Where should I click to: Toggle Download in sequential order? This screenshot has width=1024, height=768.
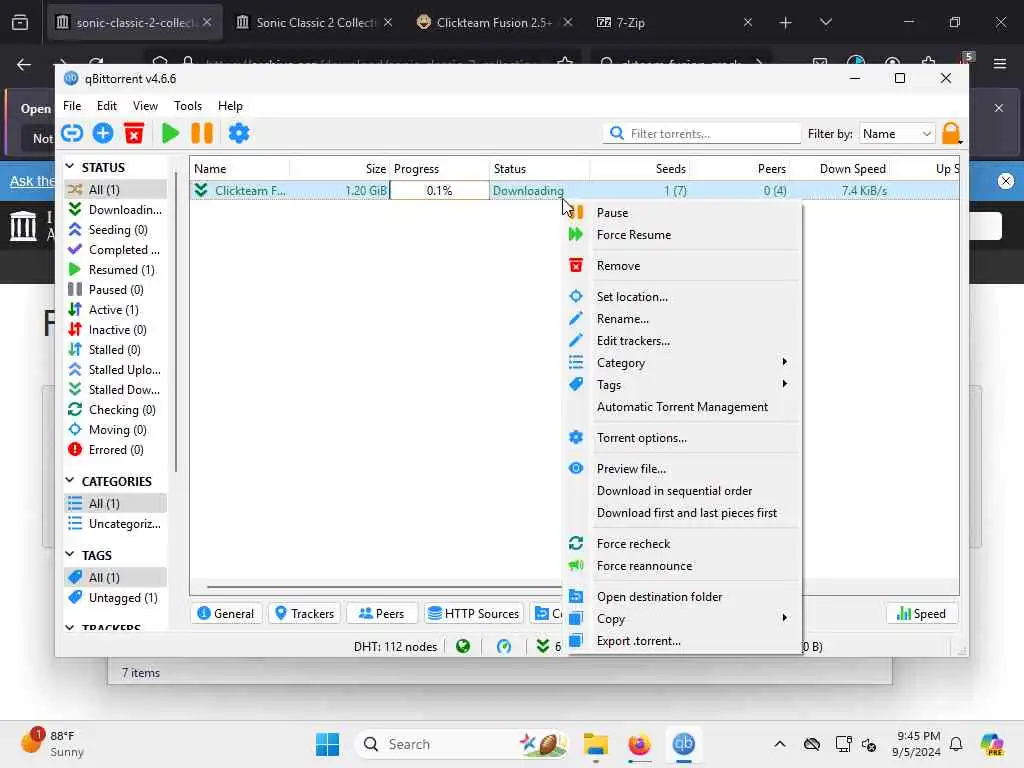pos(683,490)
